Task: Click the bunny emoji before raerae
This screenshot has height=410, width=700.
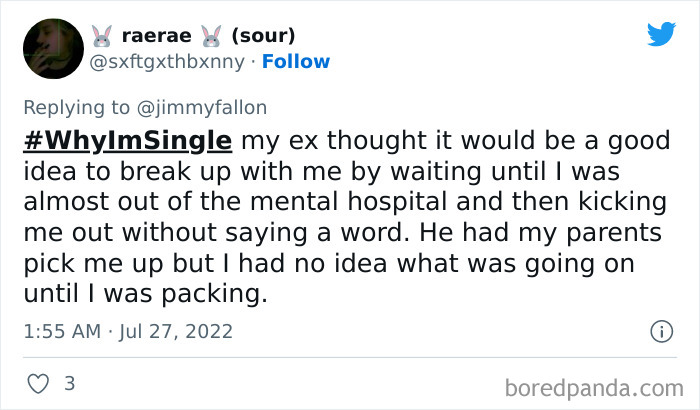Action: tap(101, 36)
